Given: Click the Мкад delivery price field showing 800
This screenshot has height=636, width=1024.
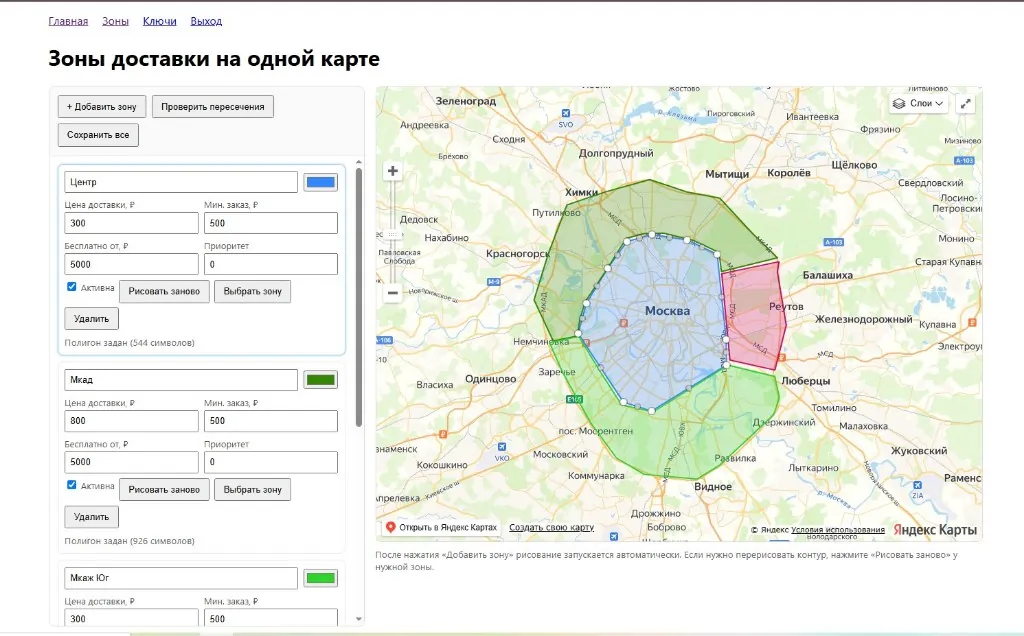Looking at the screenshot, I should [x=131, y=421].
